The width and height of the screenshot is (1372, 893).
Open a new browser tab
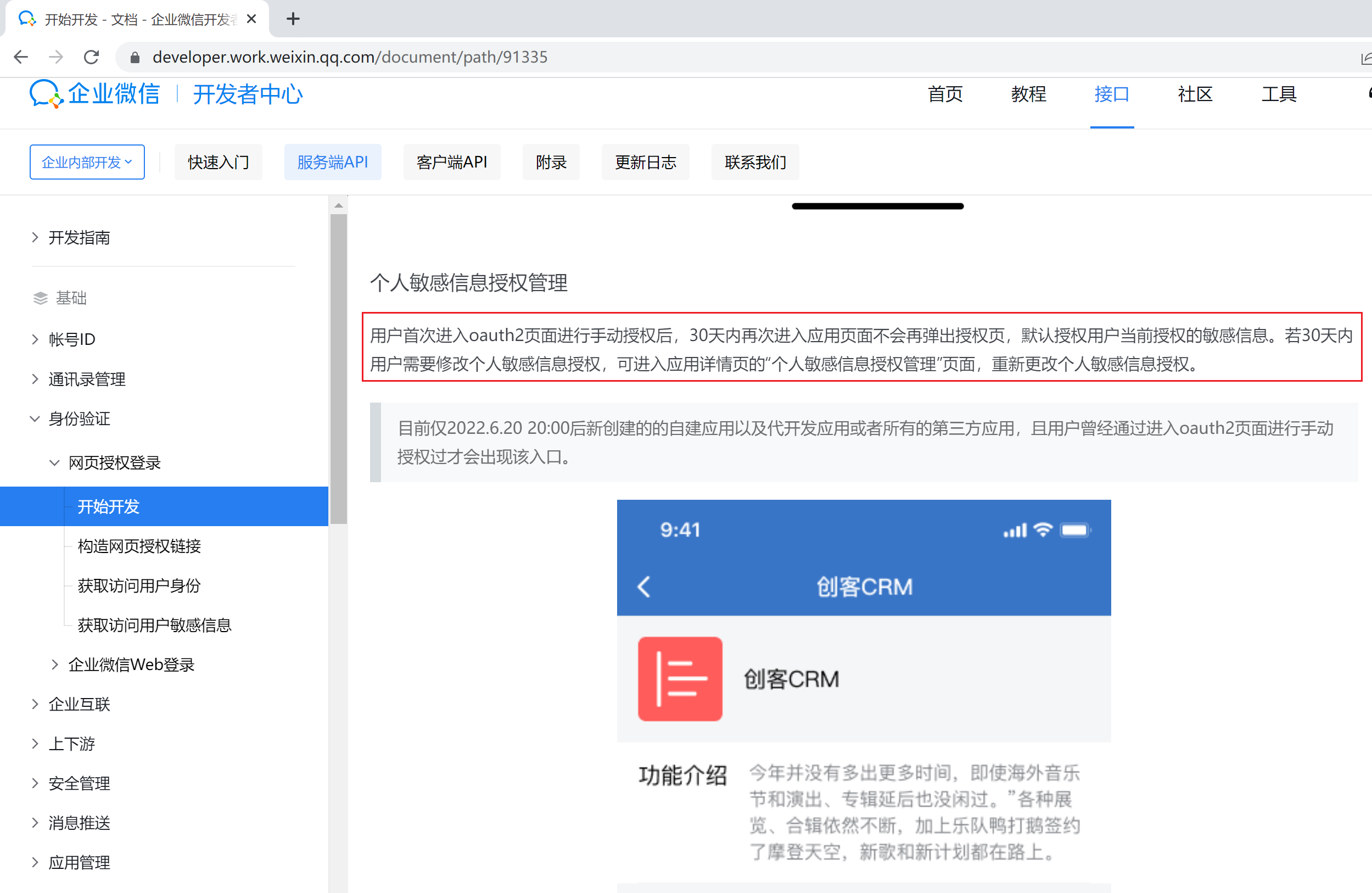click(293, 19)
